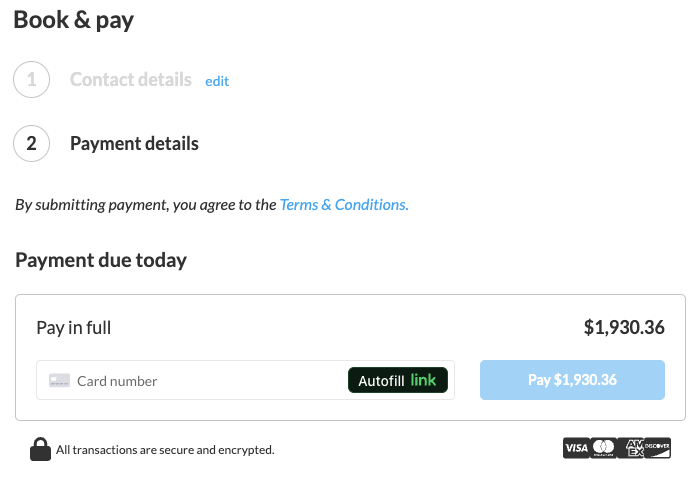The width and height of the screenshot is (698, 484).
Task: Click the credit card icon in card field
Action: [x=59, y=381]
